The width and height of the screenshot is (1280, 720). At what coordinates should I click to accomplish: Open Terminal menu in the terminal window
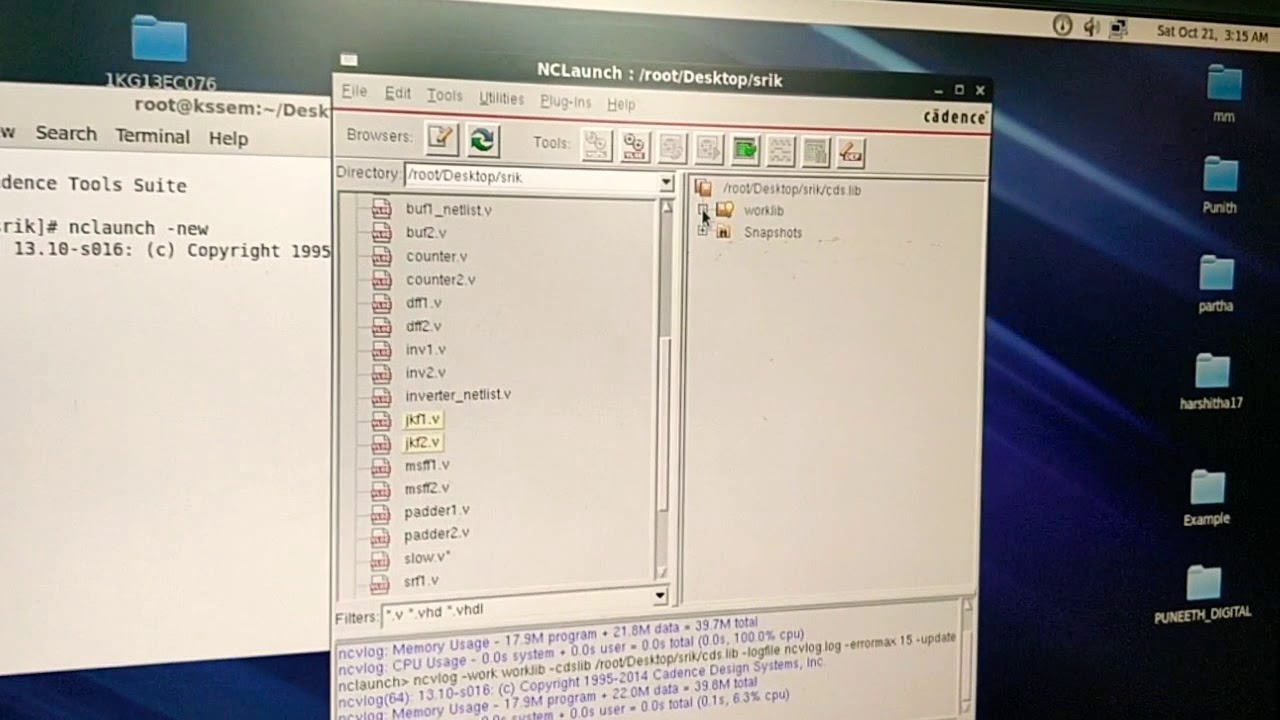(152, 136)
